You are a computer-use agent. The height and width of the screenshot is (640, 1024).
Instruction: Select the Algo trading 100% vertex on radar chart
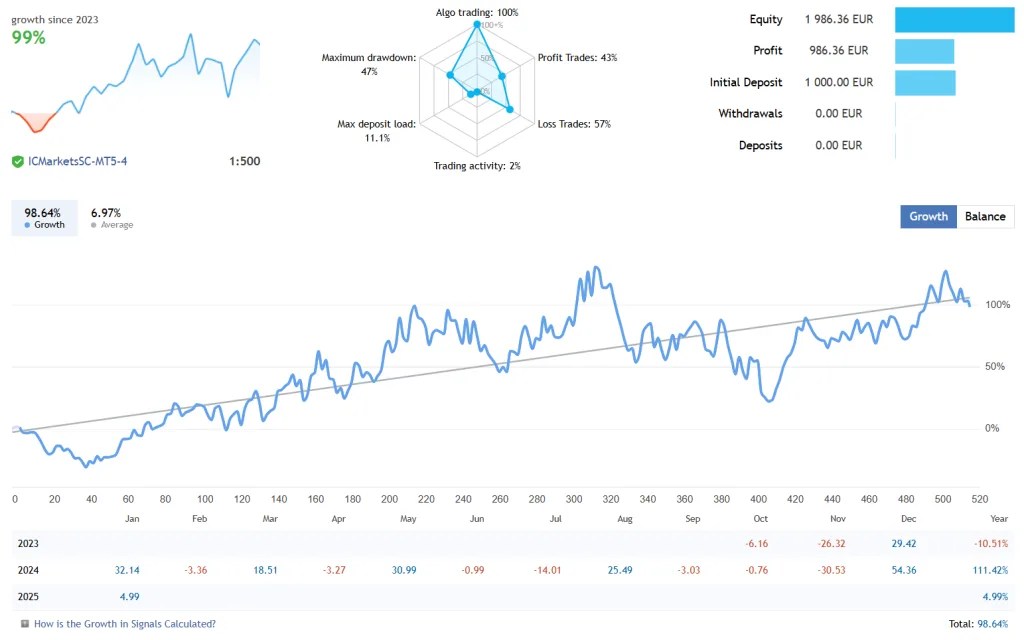[x=477, y=23]
